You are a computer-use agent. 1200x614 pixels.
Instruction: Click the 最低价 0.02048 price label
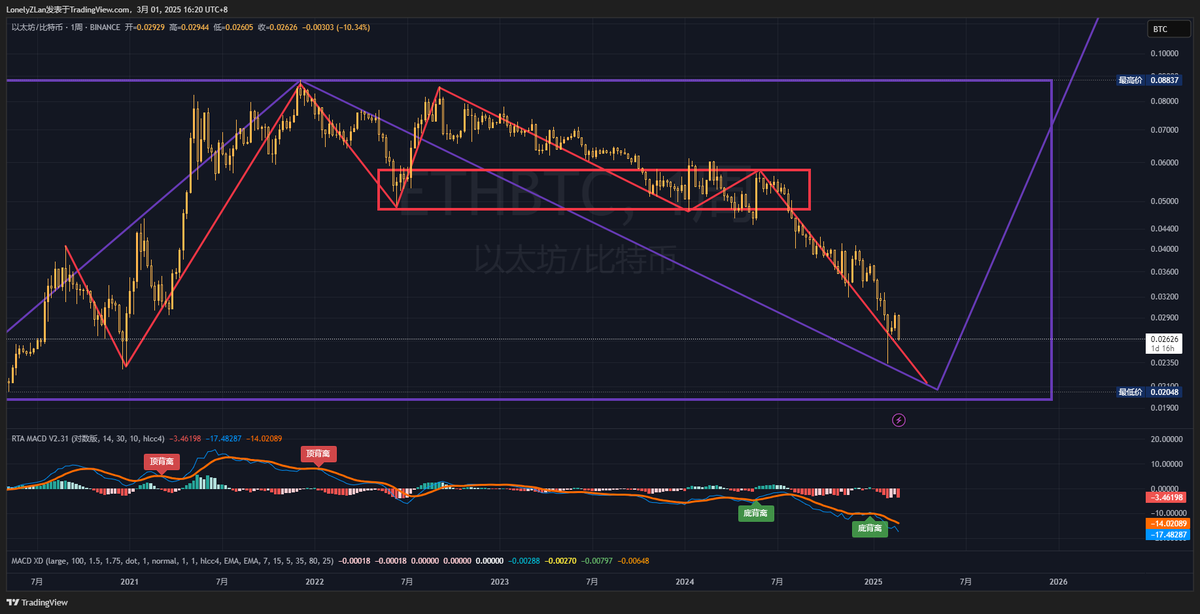pos(1148,392)
